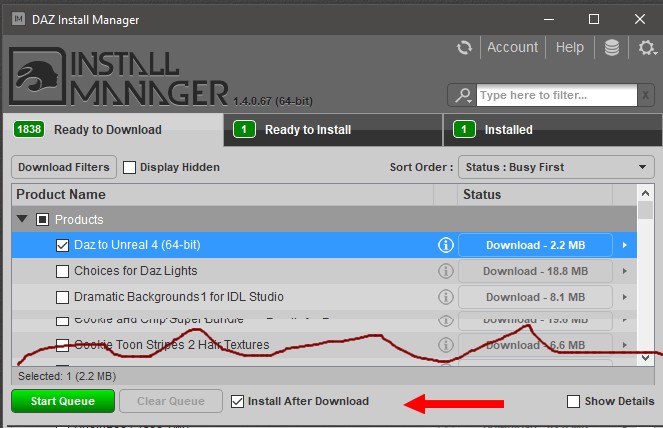Maximize the DAZ Install Manager window

coord(594,19)
